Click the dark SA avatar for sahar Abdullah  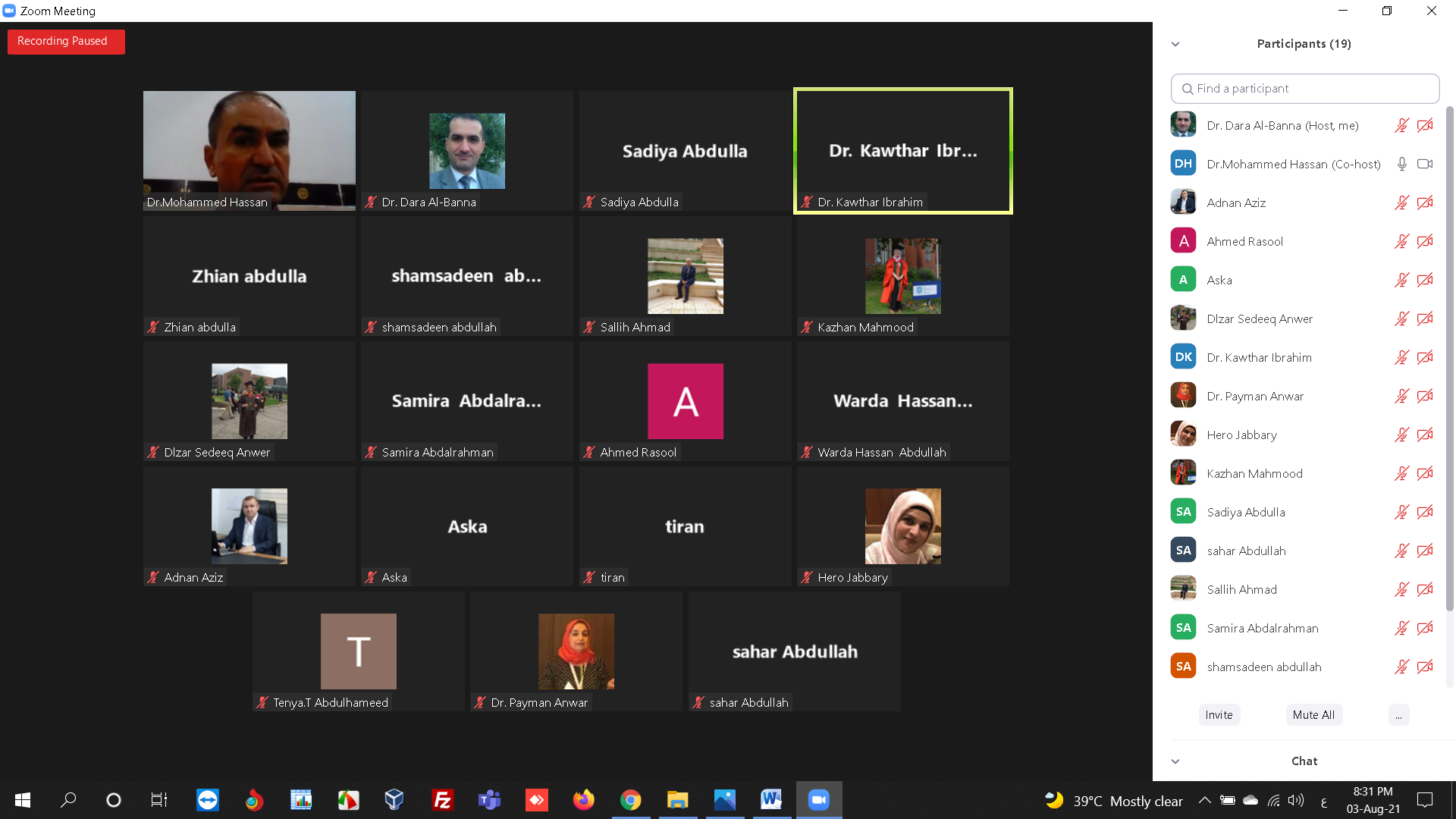[x=1183, y=551]
